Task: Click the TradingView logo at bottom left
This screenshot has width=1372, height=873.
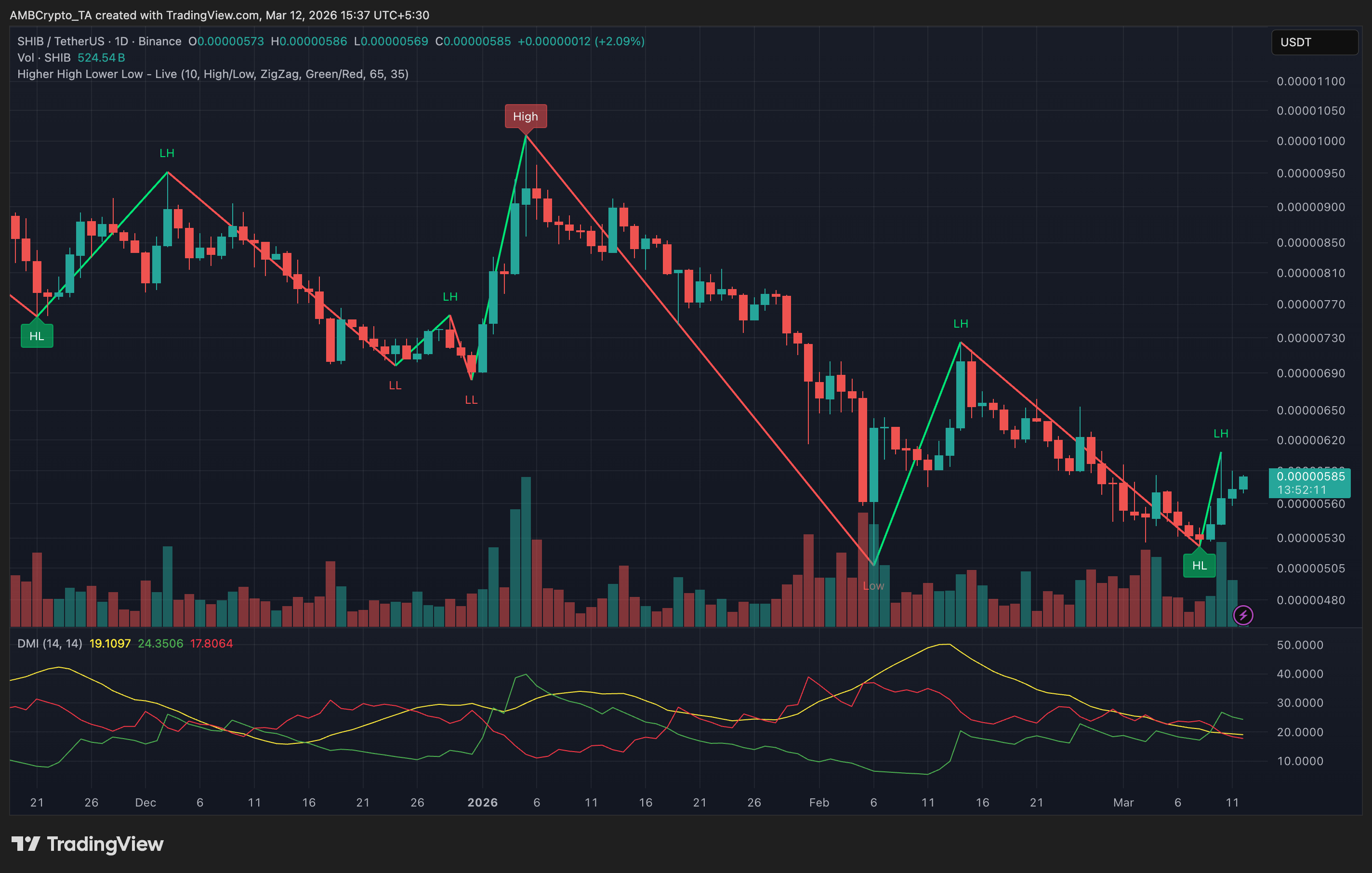Action: 87,844
